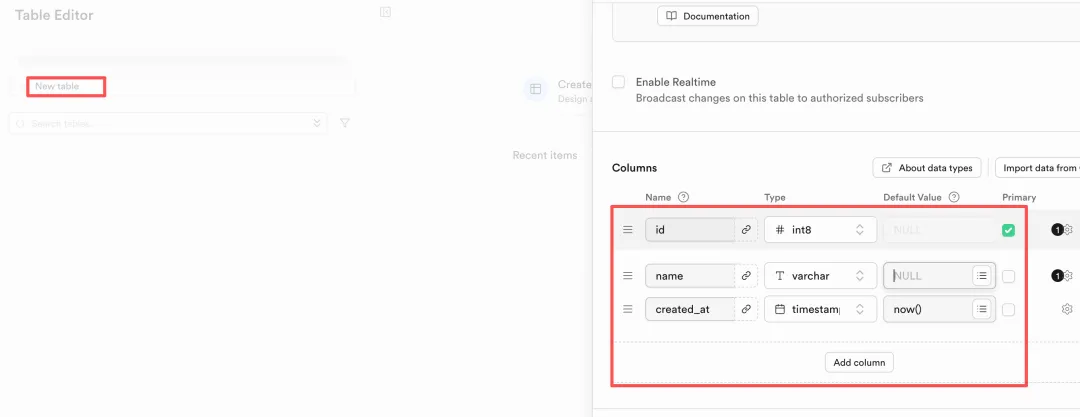The image size is (1080, 417).
Task: Enable Realtime checkbox
Action: [619, 82]
